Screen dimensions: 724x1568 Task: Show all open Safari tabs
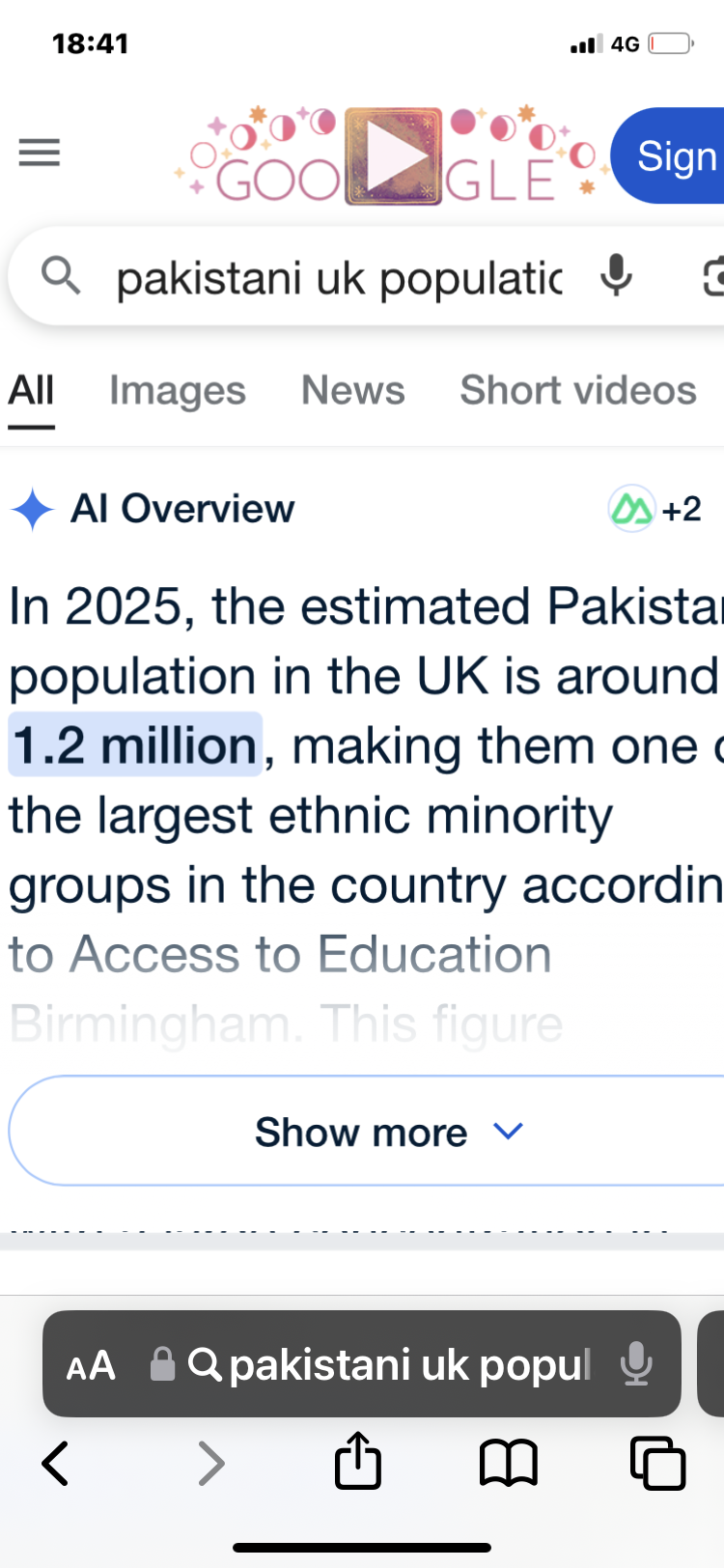[657, 1463]
